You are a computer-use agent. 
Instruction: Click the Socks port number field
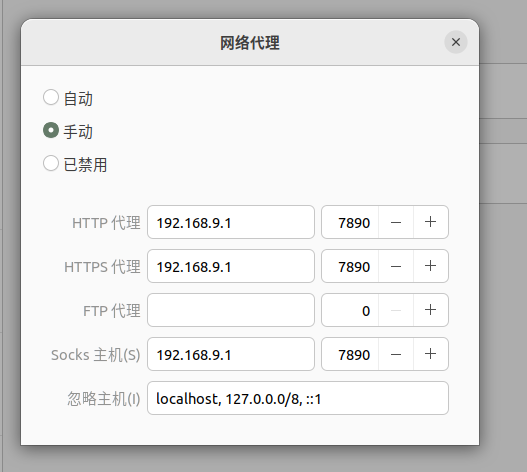pyautogui.click(x=350, y=354)
